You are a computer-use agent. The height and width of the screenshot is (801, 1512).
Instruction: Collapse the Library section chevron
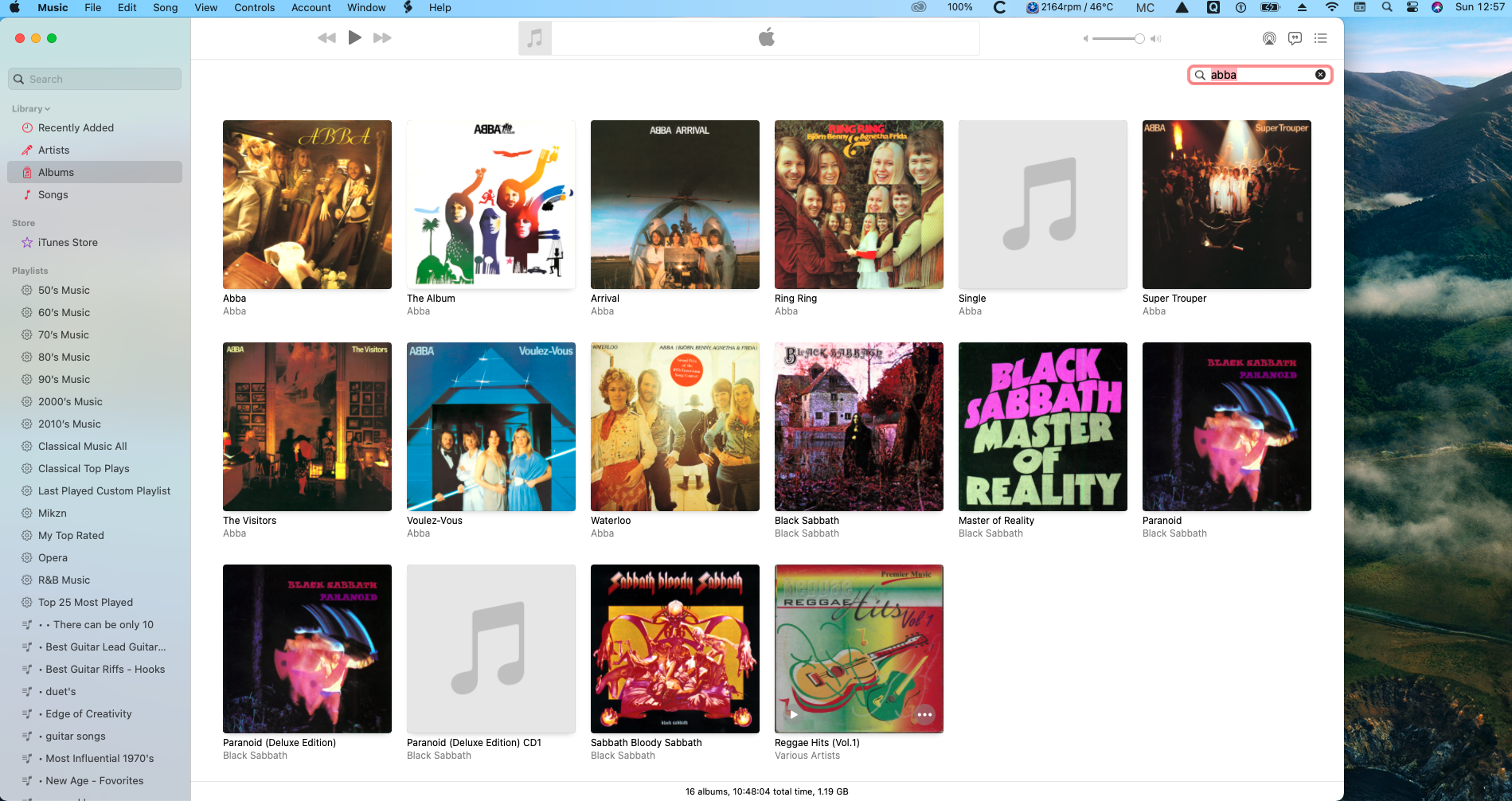[x=48, y=109]
